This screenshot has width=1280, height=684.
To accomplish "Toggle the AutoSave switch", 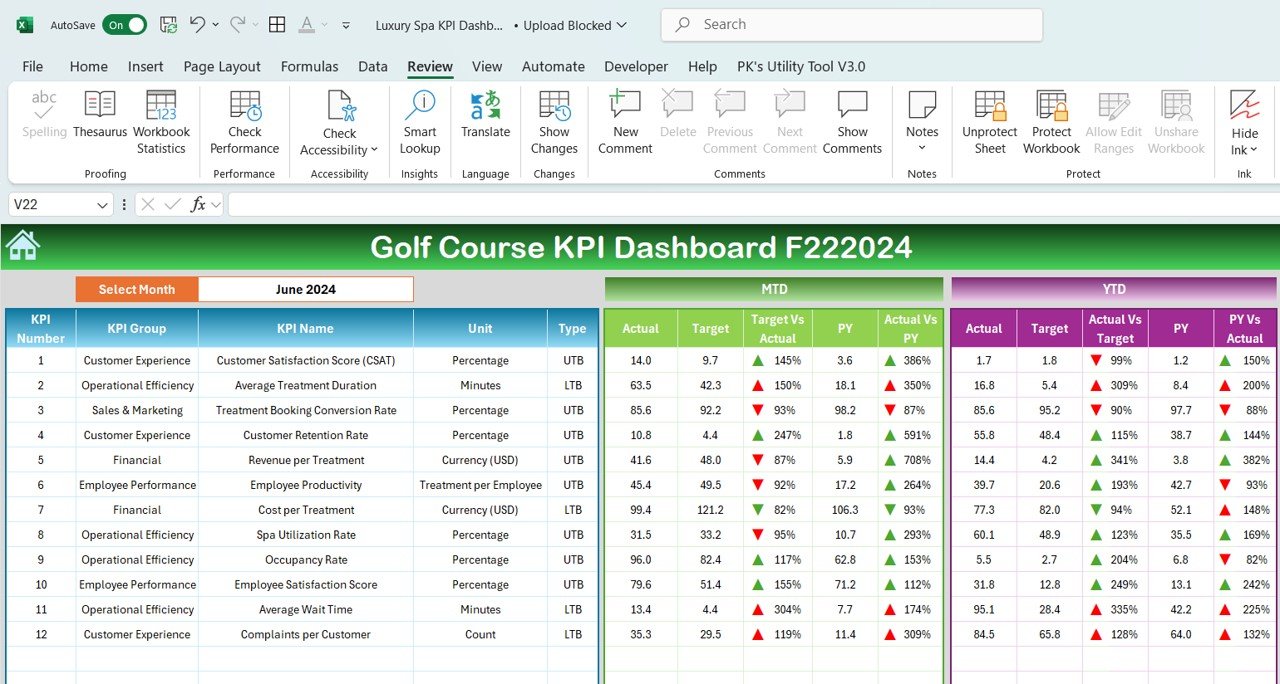I will pos(124,25).
